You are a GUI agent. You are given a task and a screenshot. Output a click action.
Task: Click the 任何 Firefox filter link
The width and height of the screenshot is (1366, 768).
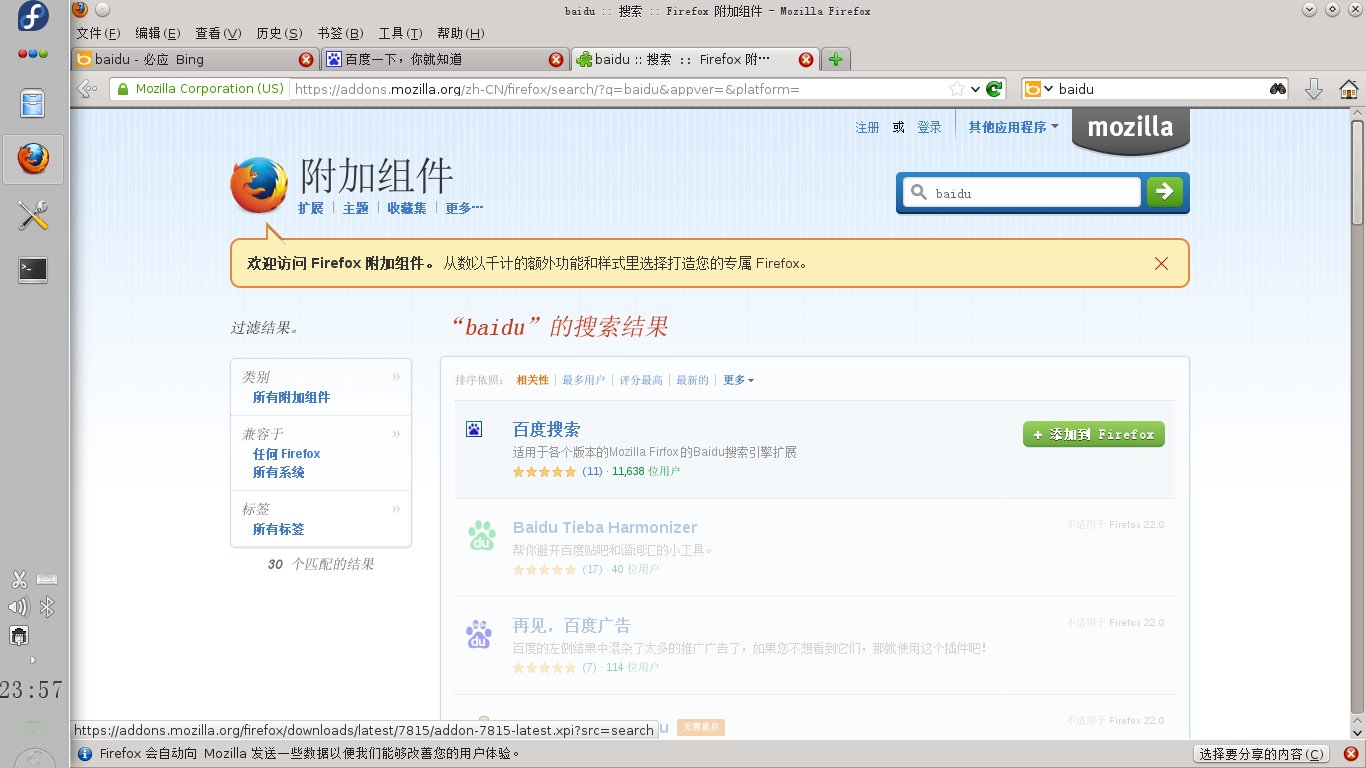[x=287, y=453]
